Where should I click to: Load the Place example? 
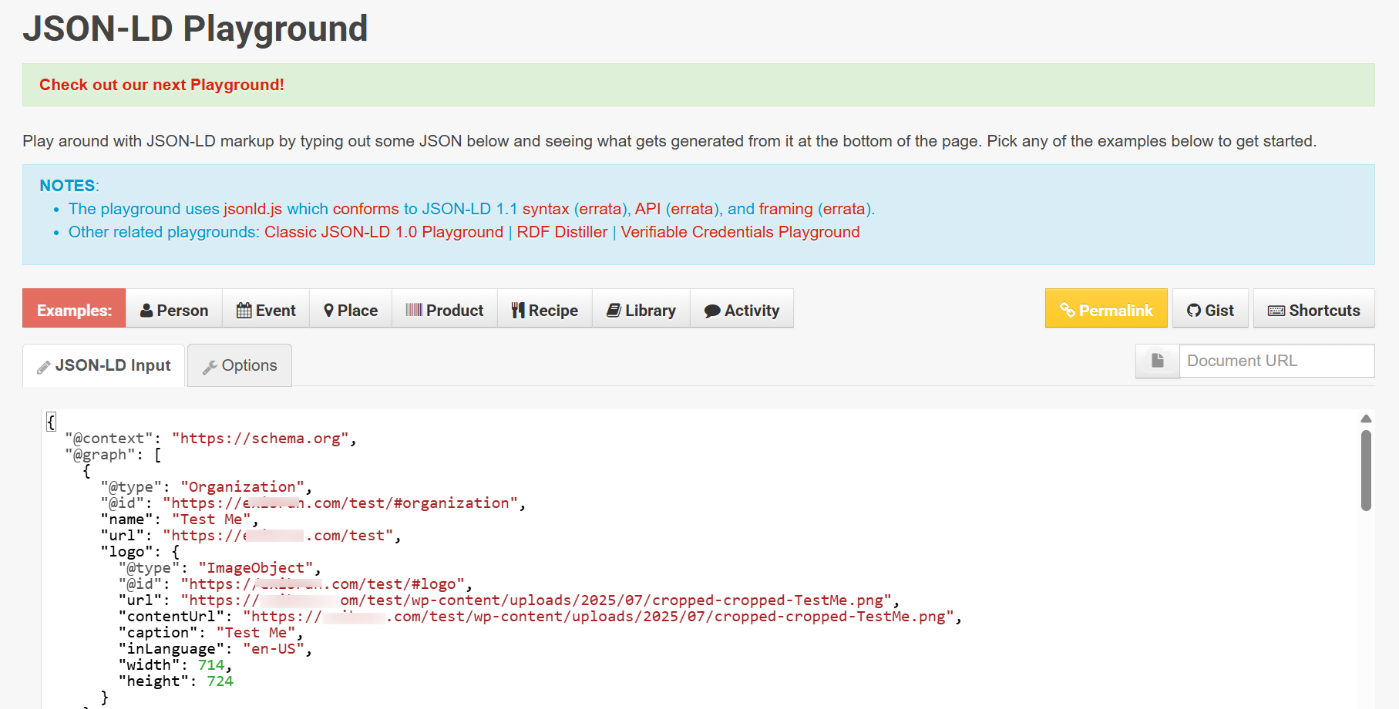pyautogui.click(x=350, y=310)
